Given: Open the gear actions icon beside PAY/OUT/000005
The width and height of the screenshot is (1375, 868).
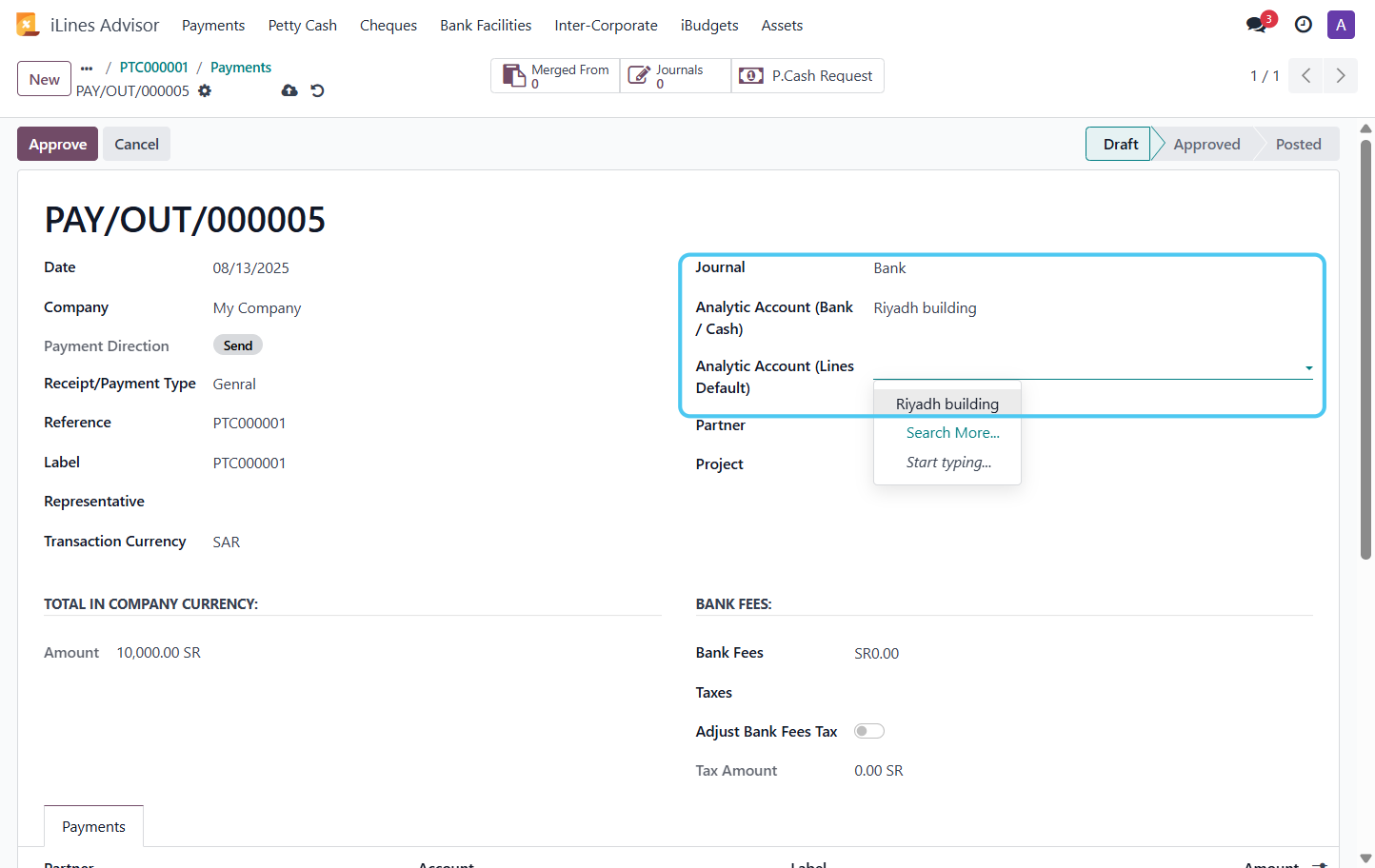Looking at the screenshot, I should click(205, 91).
